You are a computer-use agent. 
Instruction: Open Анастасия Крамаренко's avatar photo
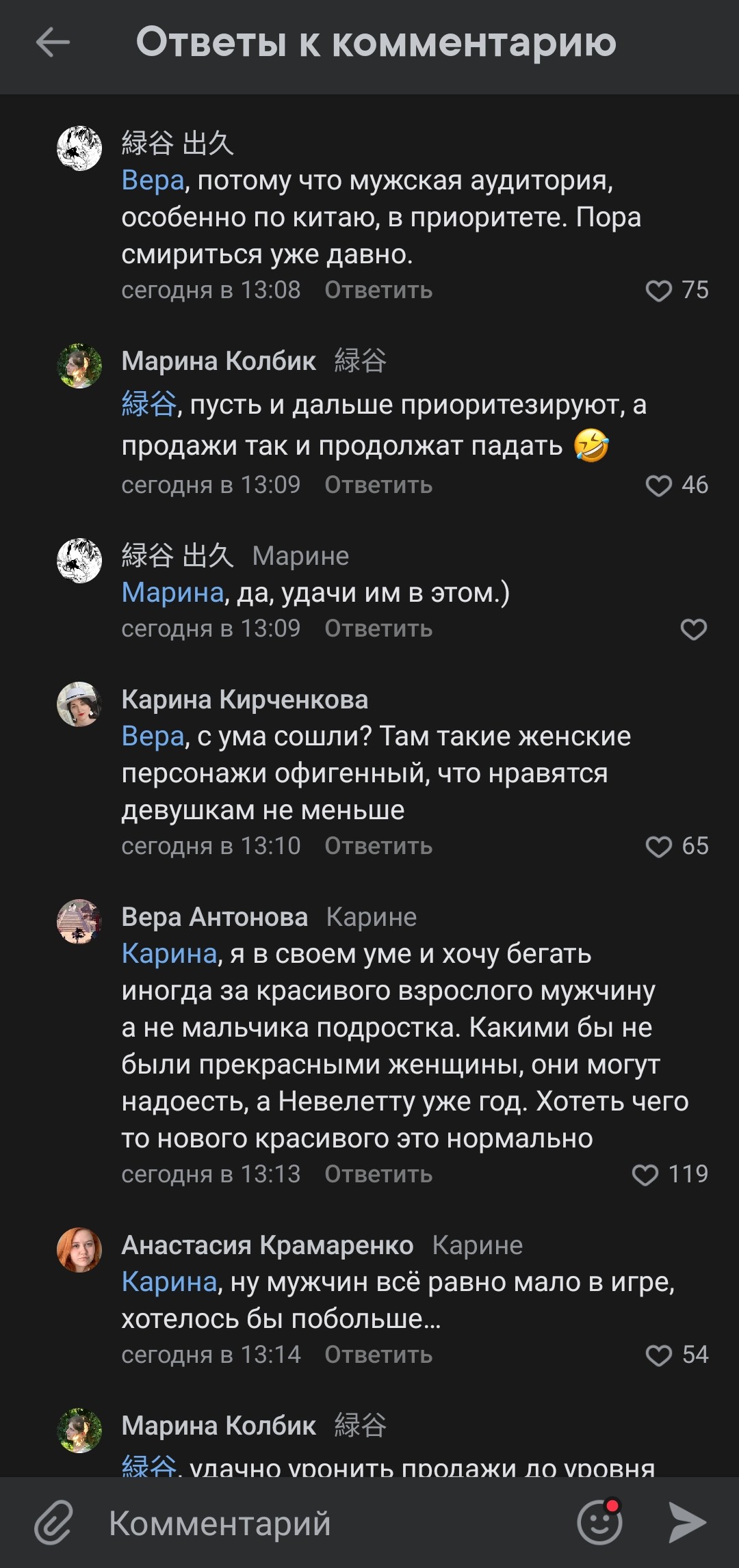[79, 1249]
